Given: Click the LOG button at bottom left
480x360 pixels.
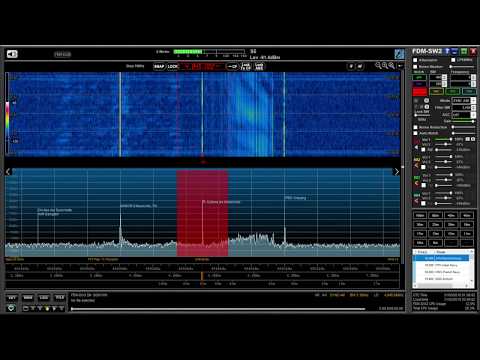Looking at the screenshot, I should pos(44,297).
